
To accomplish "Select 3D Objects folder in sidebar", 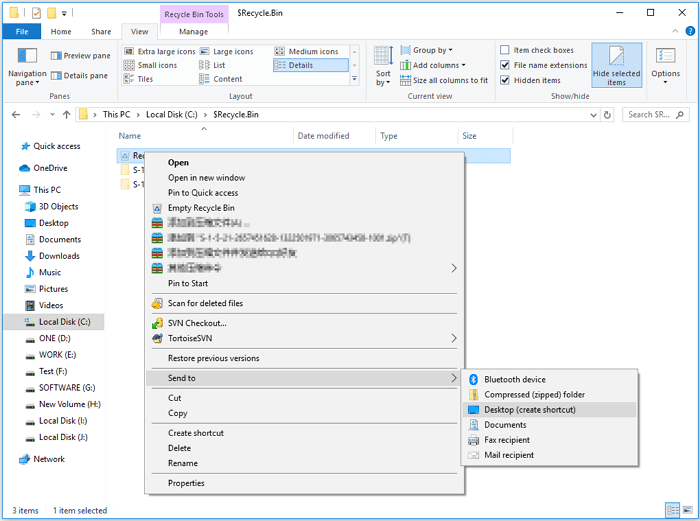I will point(58,207).
